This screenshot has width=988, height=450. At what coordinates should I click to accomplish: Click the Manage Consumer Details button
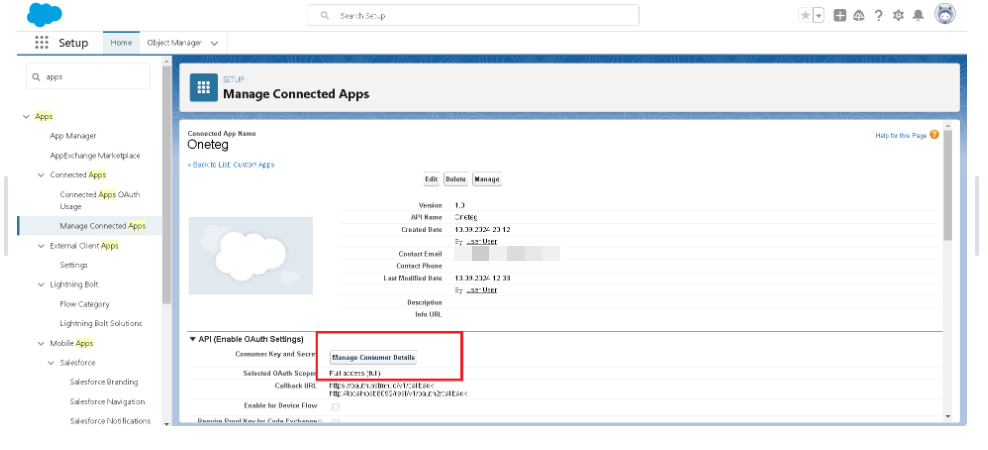pos(373,357)
